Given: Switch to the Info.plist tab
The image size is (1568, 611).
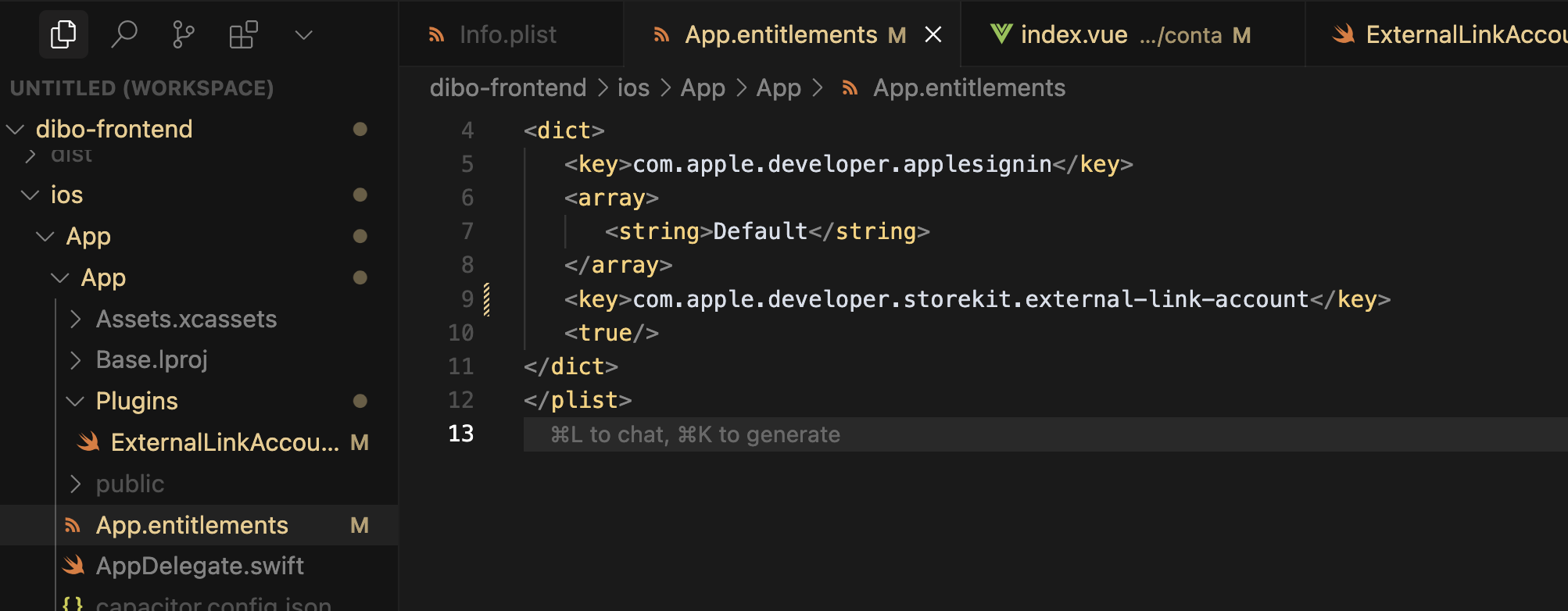Looking at the screenshot, I should pyautogui.click(x=507, y=35).
